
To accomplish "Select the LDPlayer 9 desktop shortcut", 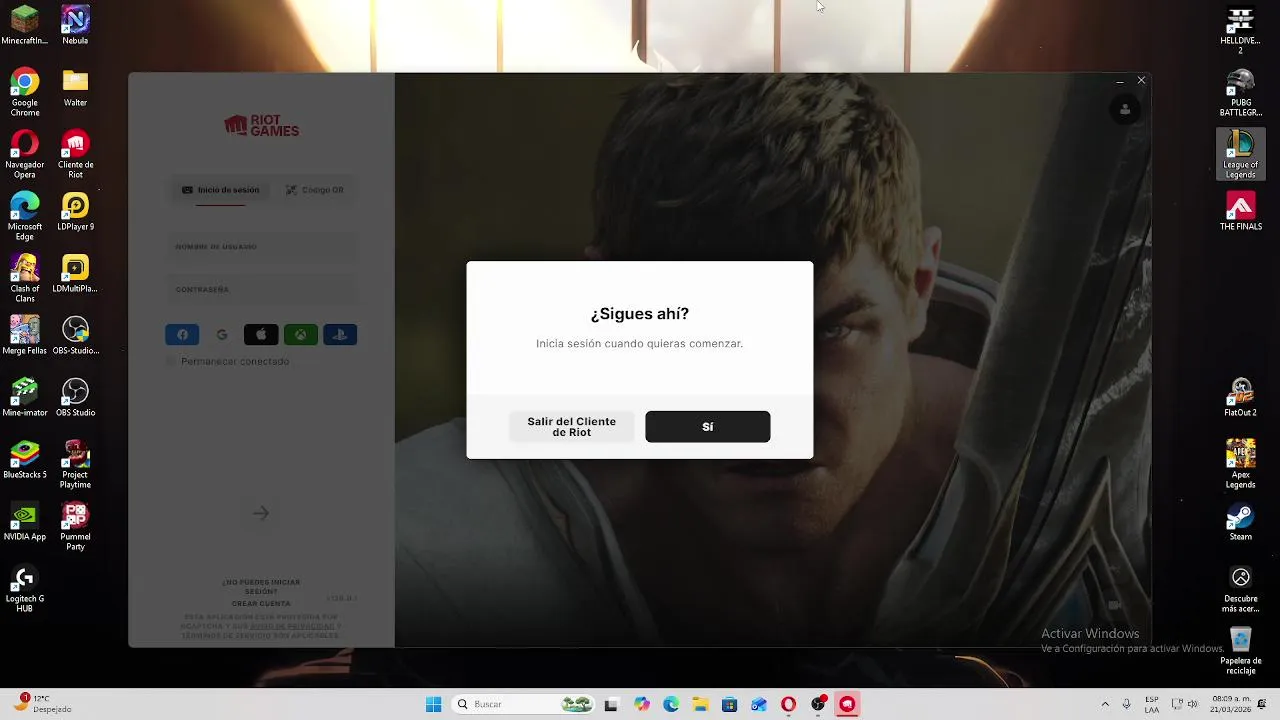I will point(75,211).
